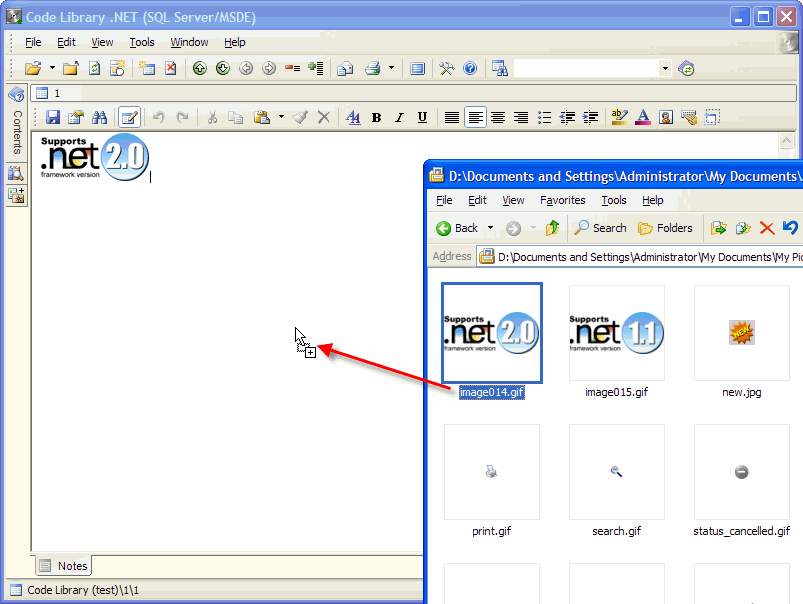803x604 pixels.
Task: Click the send by mail envelope icon
Action: click(345, 68)
